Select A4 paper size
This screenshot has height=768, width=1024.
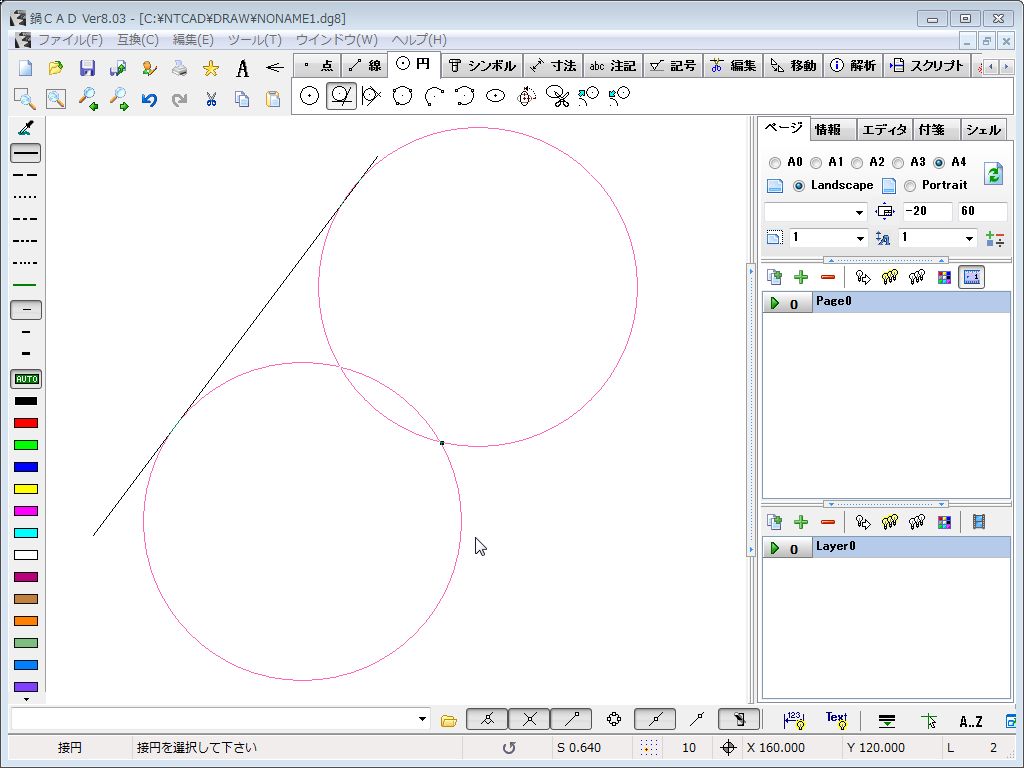click(939, 163)
